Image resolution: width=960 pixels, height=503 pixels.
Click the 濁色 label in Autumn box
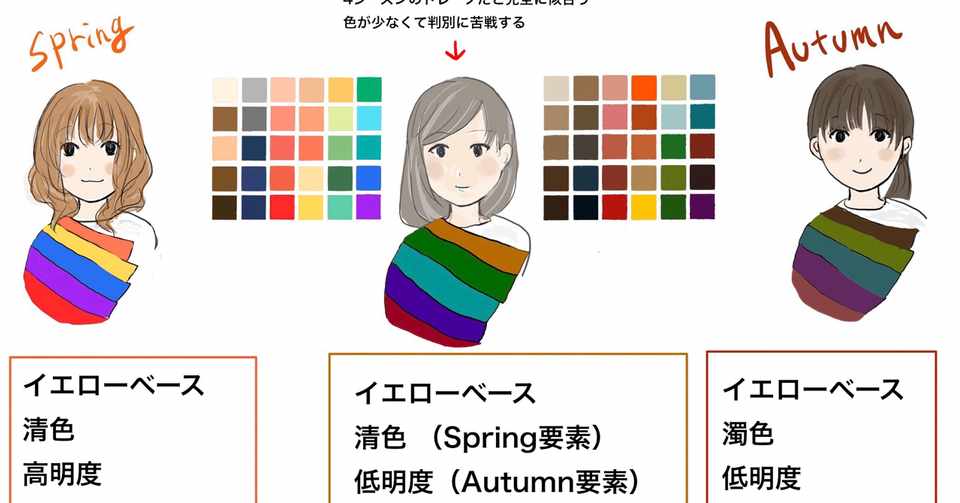[x=748, y=433]
